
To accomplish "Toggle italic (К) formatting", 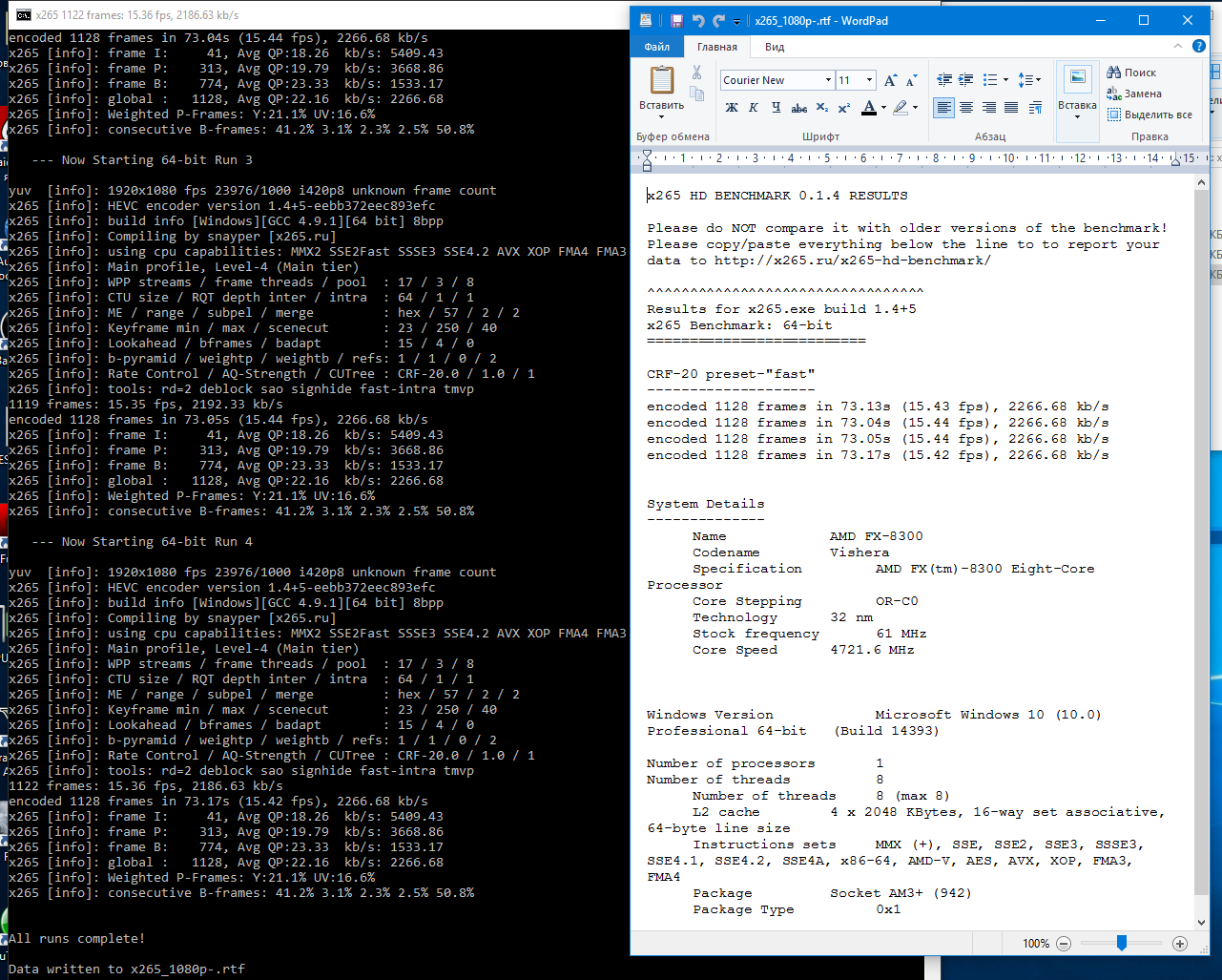I will (754, 108).
